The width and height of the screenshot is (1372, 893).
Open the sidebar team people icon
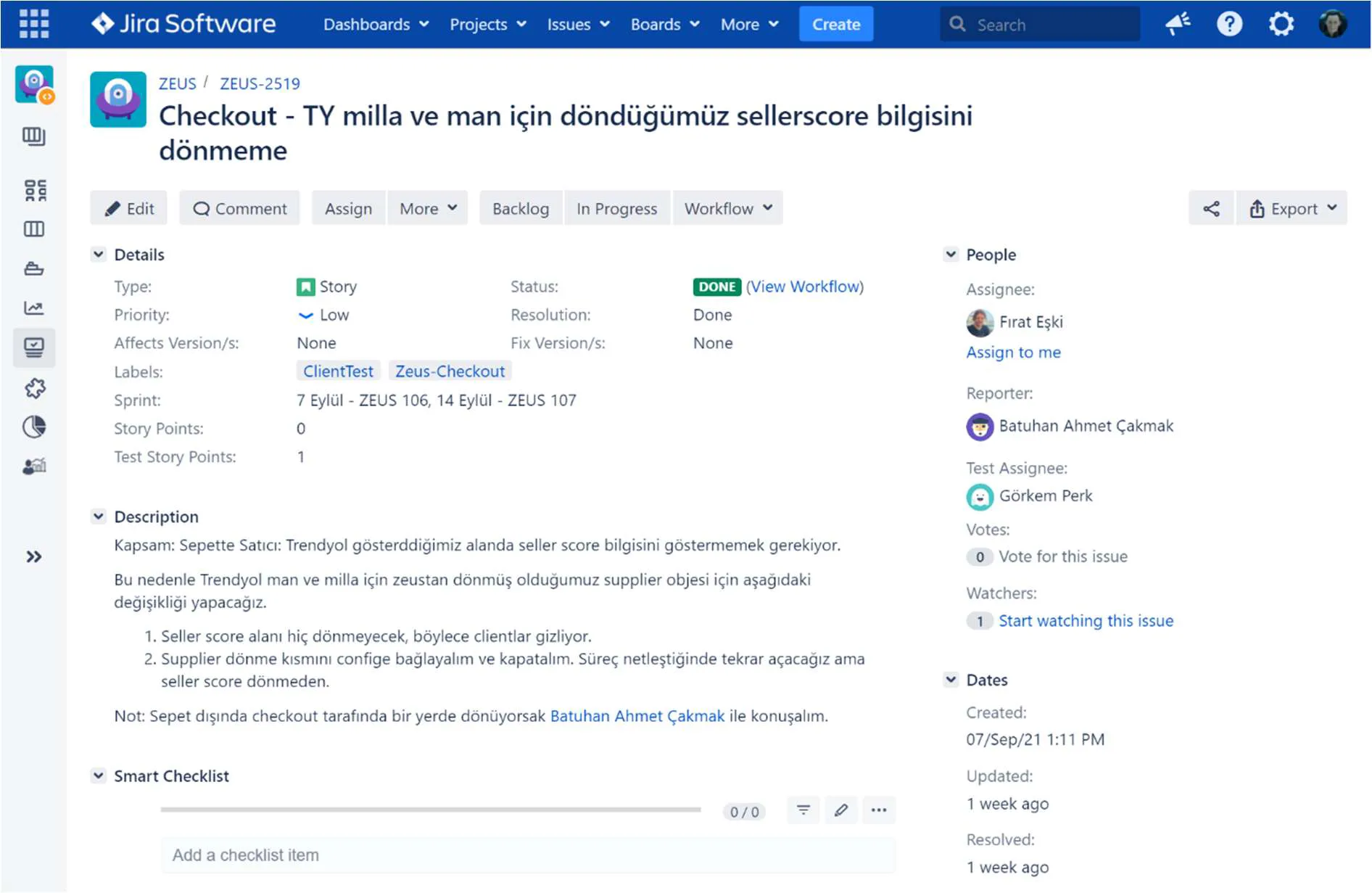tap(34, 466)
